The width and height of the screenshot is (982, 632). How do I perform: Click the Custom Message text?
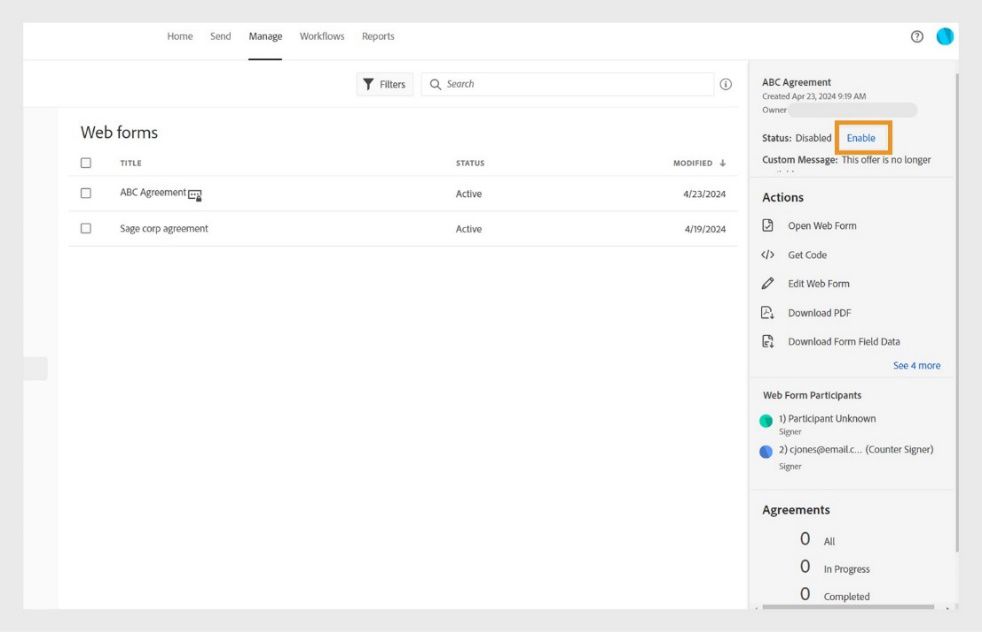[x=846, y=160]
